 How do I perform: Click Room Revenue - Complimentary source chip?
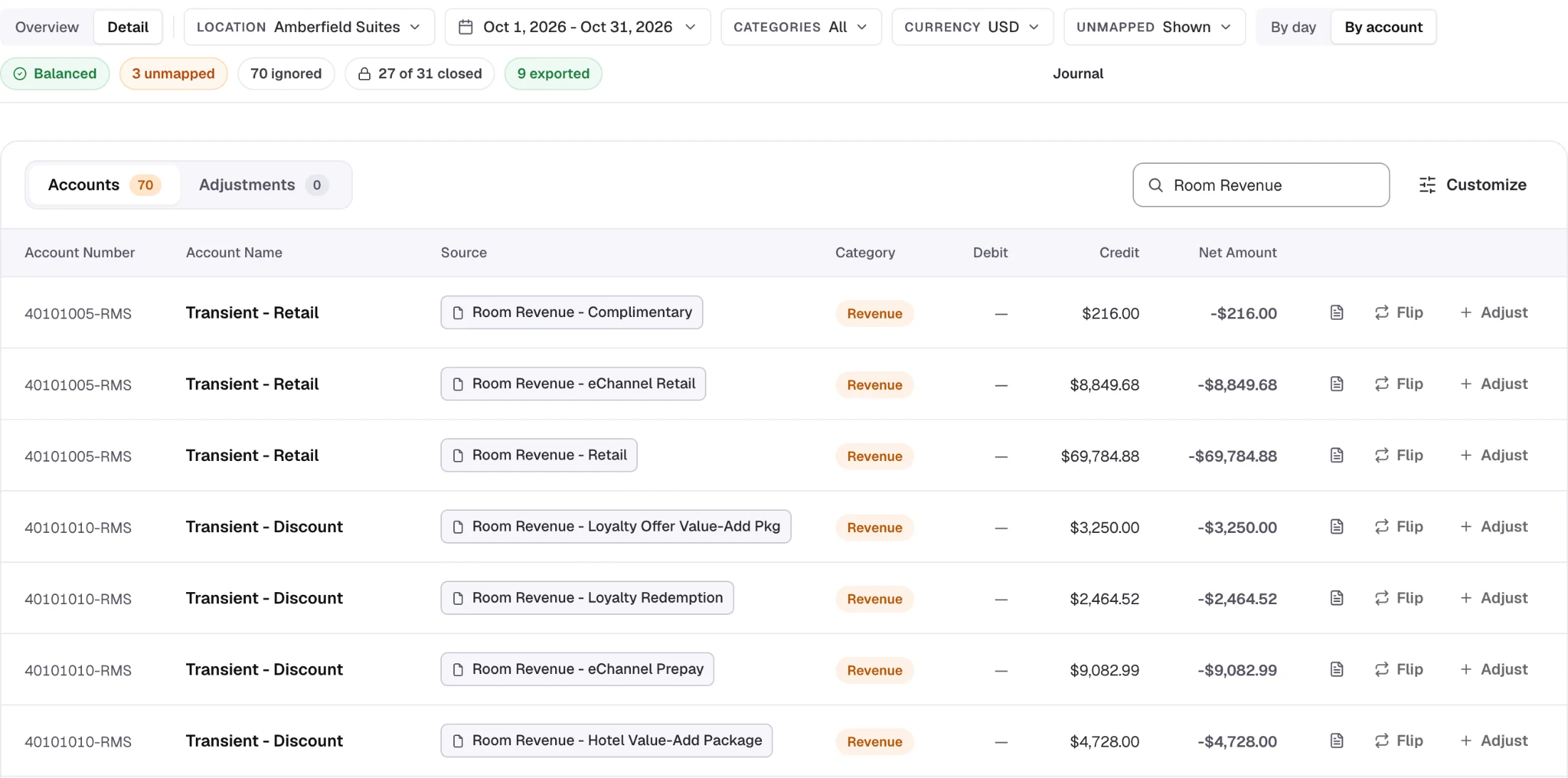click(572, 313)
